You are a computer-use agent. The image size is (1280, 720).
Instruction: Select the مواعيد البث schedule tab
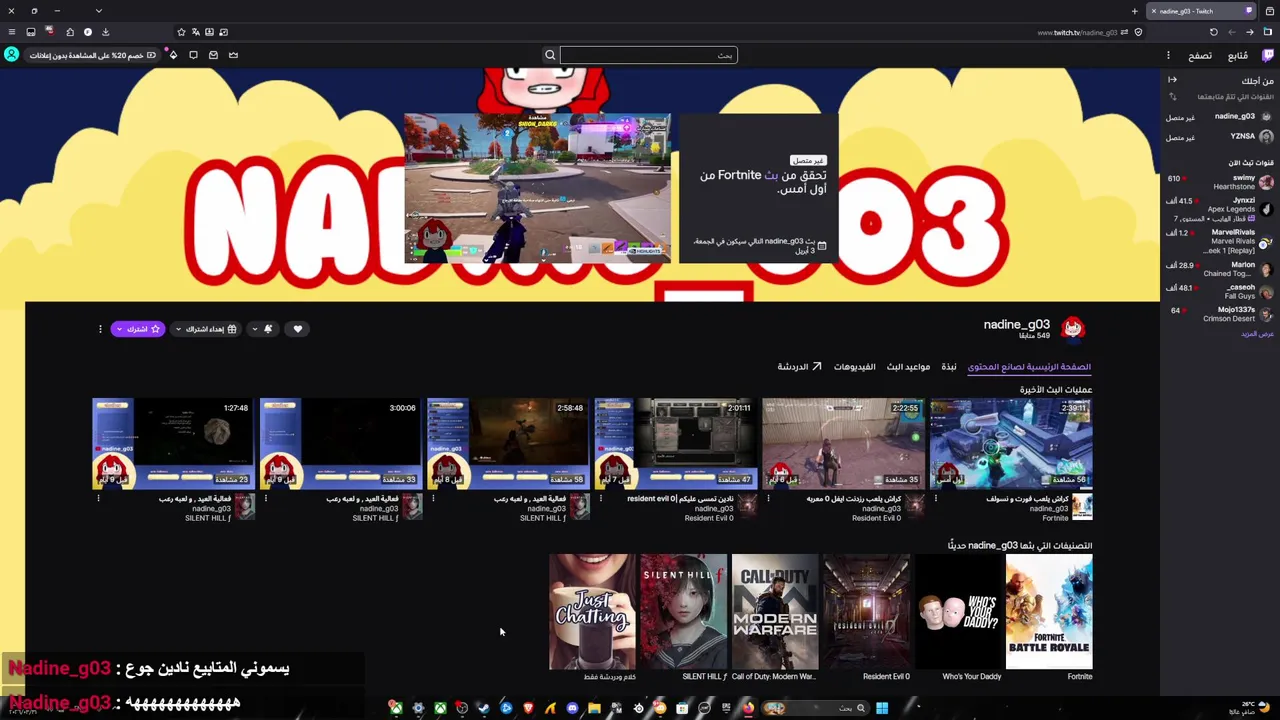(908, 367)
